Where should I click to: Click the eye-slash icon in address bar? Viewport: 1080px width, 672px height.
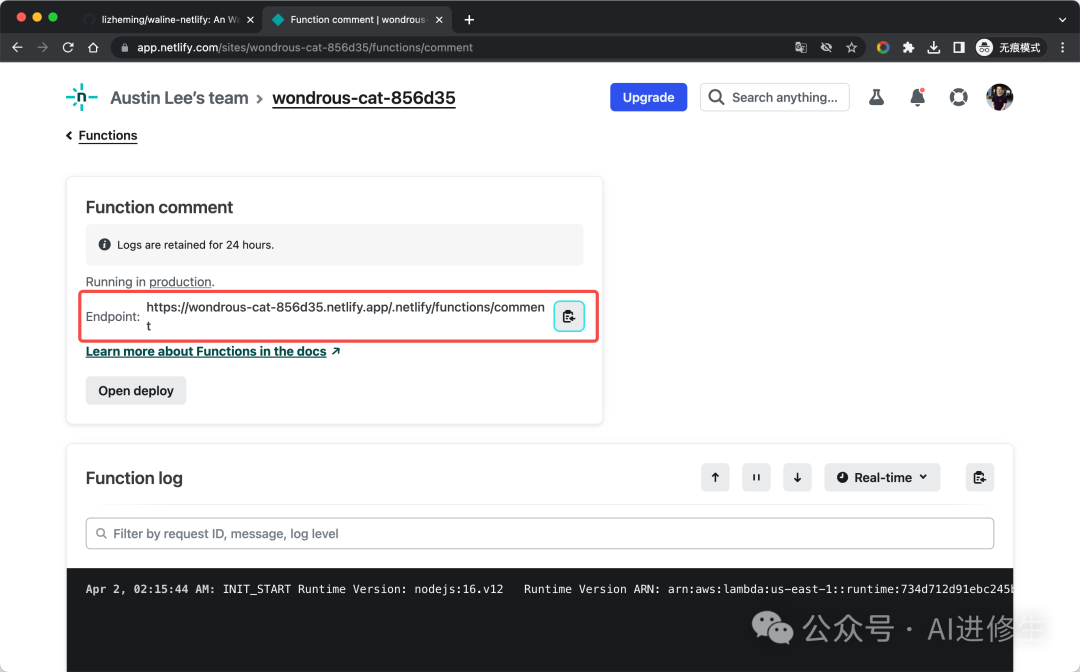coord(826,48)
